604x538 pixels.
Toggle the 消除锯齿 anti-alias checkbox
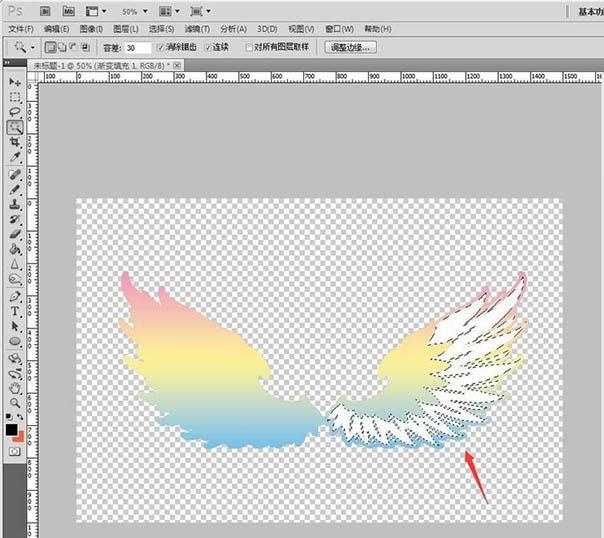161,48
